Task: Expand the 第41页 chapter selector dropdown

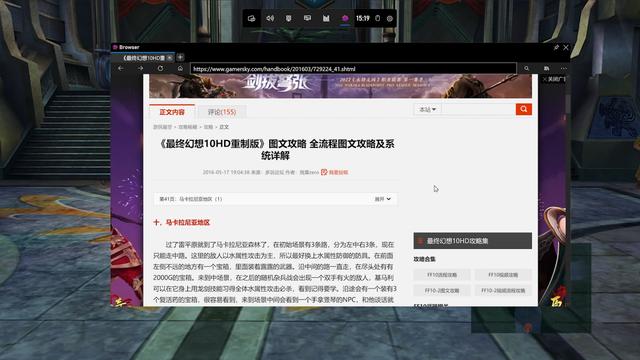Action: [276, 199]
